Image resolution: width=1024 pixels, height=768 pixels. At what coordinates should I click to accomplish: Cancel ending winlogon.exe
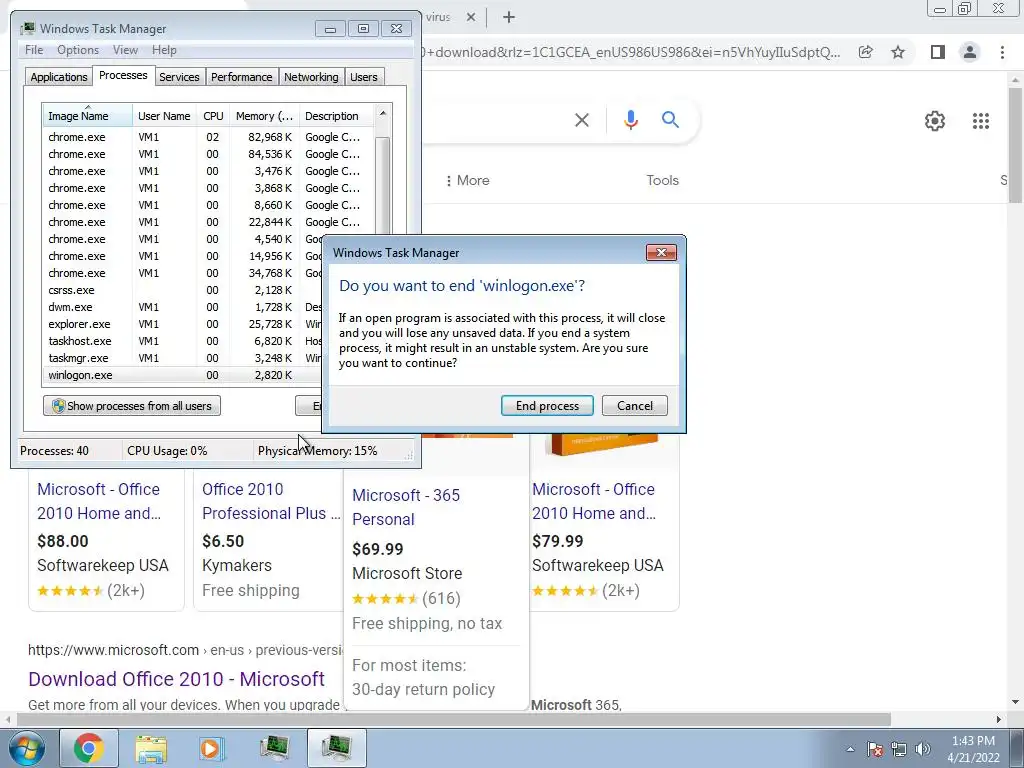point(634,406)
